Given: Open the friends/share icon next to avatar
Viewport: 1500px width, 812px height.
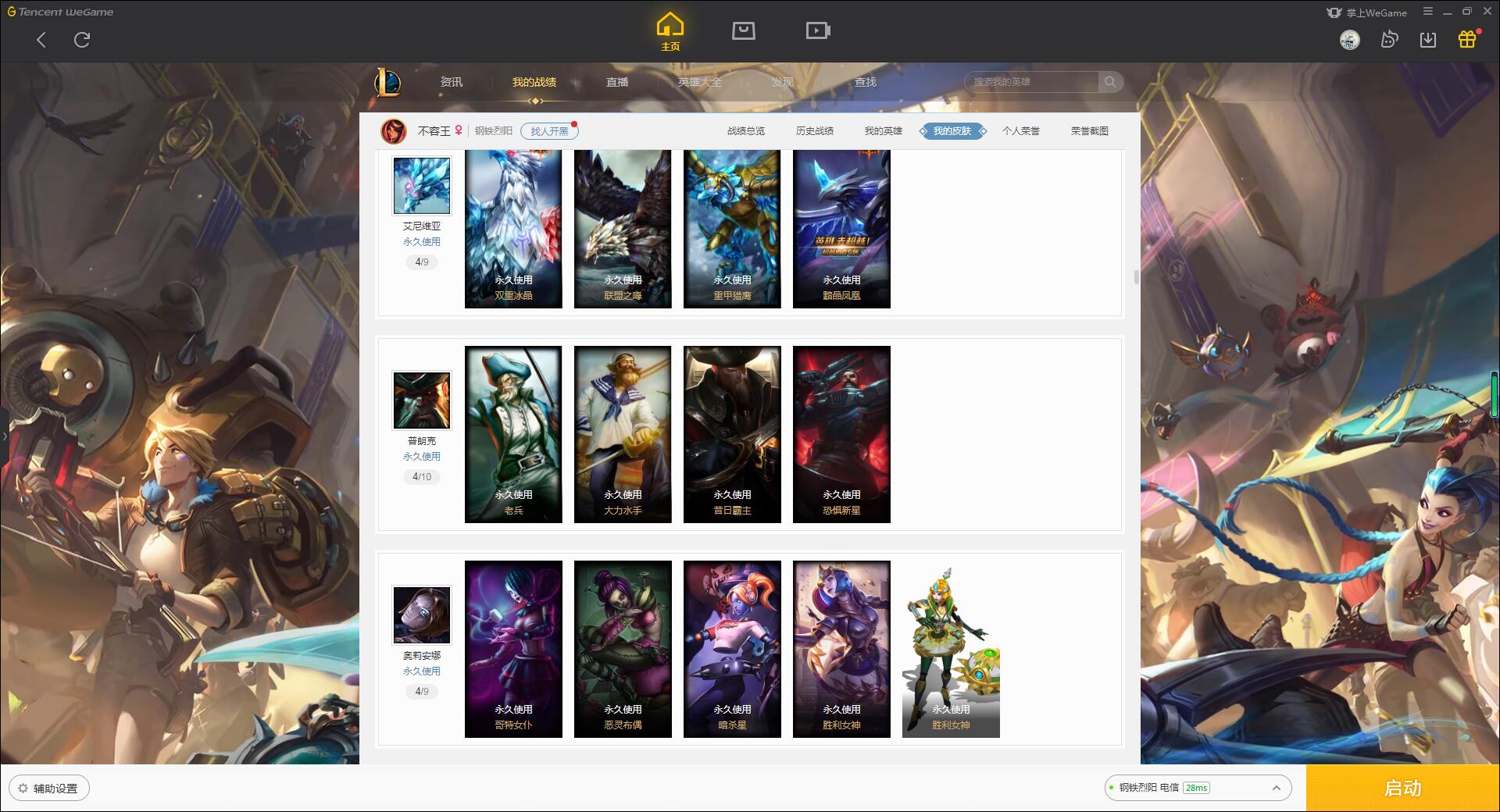Looking at the screenshot, I should 1389,40.
